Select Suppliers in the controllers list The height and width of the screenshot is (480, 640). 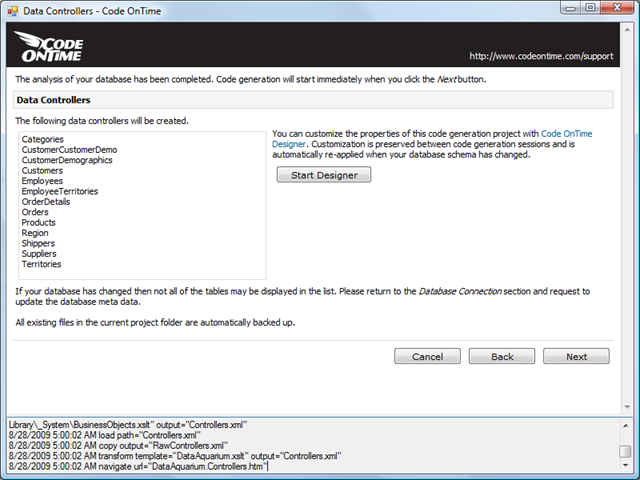[x=39, y=254]
